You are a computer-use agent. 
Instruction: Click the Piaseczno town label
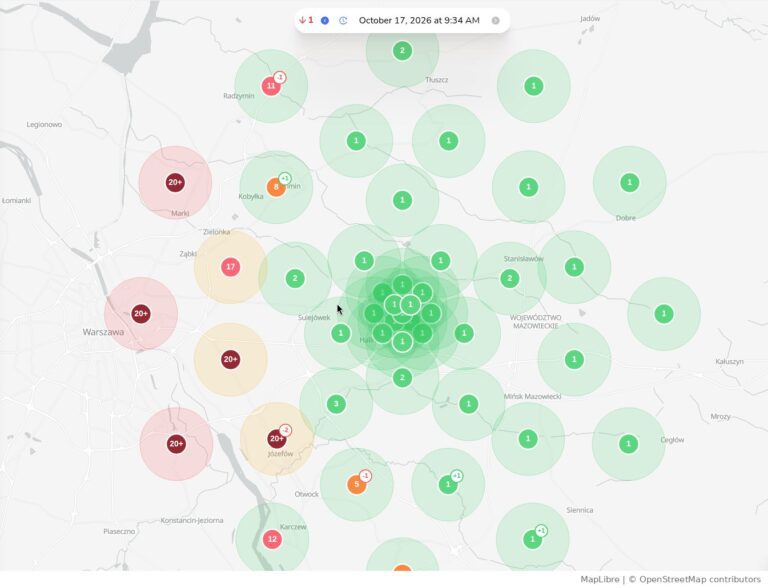pos(119,531)
